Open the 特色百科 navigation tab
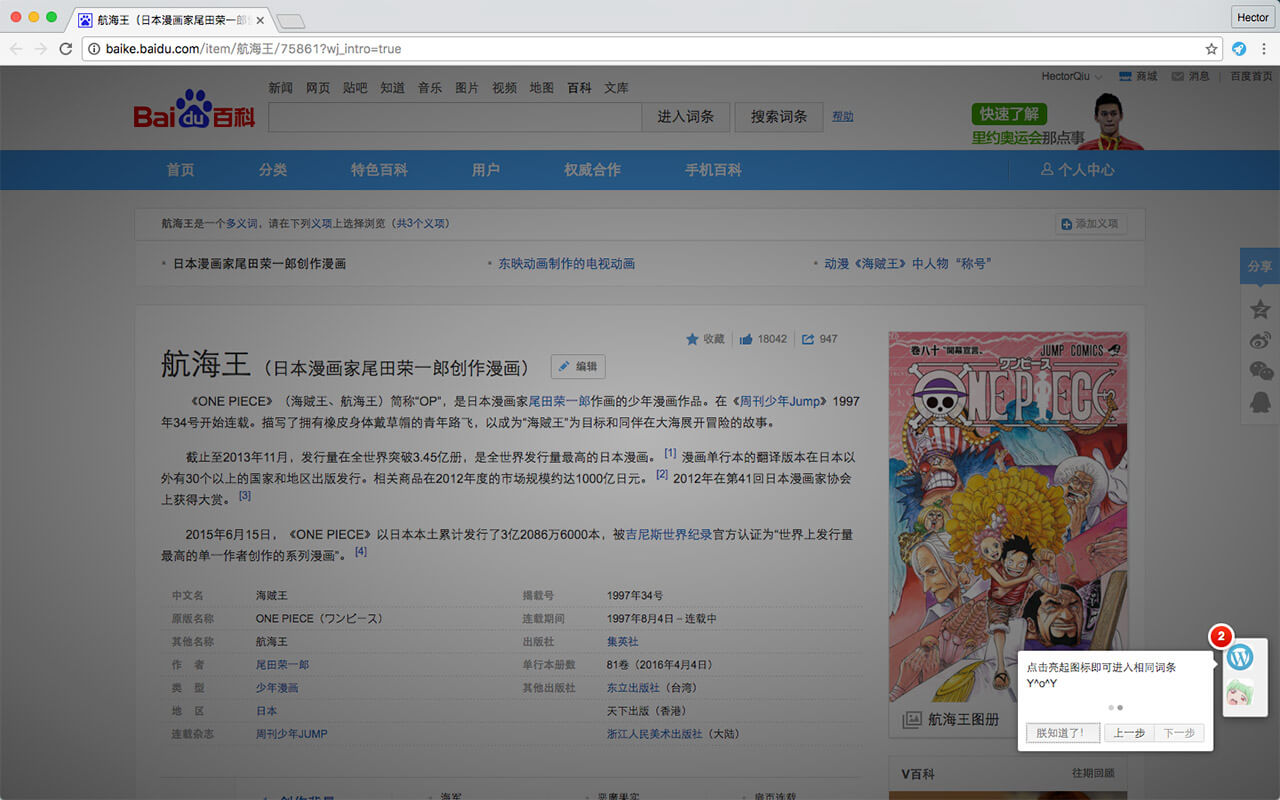Viewport: 1280px width, 800px height. [x=379, y=170]
